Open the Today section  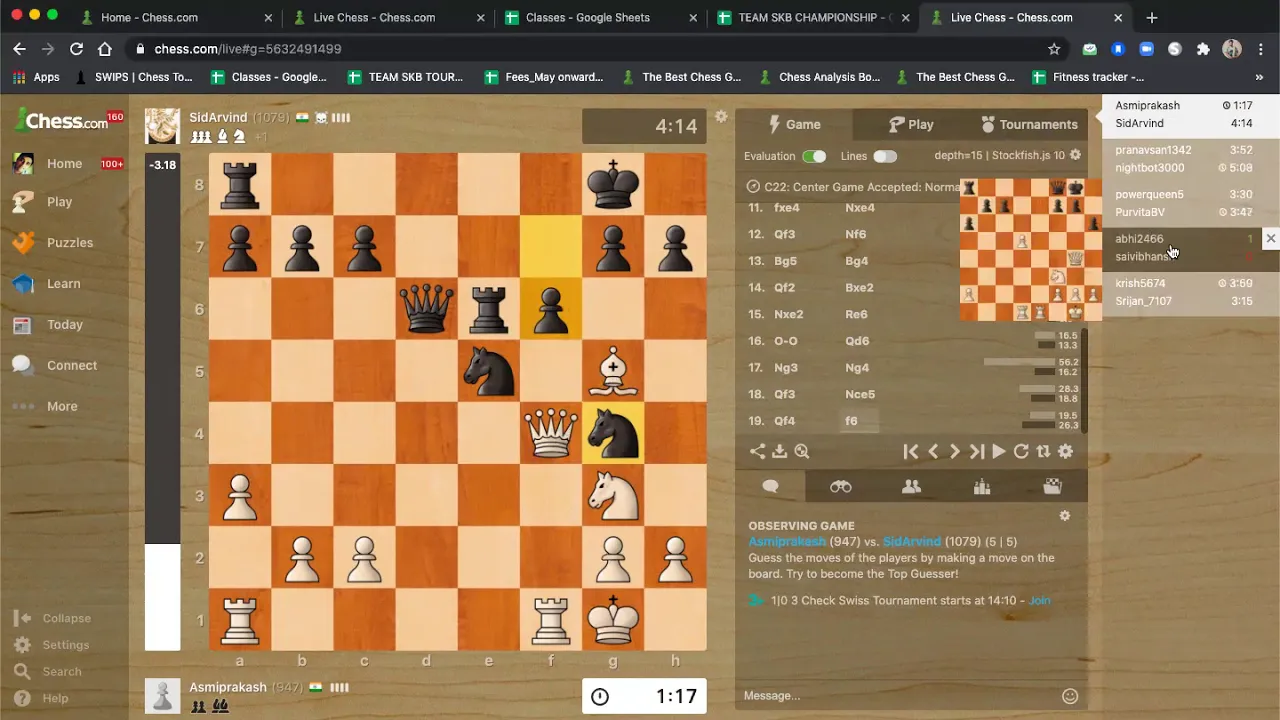(x=47, y=324)
